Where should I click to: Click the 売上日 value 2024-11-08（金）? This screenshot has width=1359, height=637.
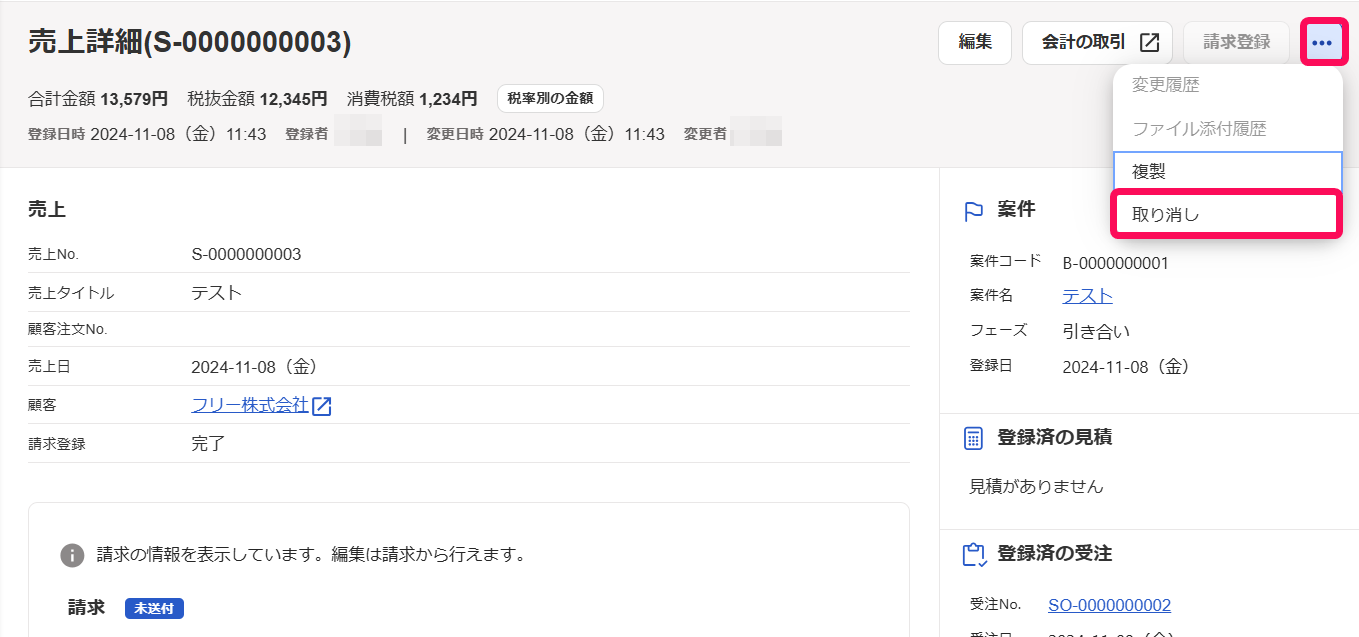pyautogui.click(x=259, y=367)
